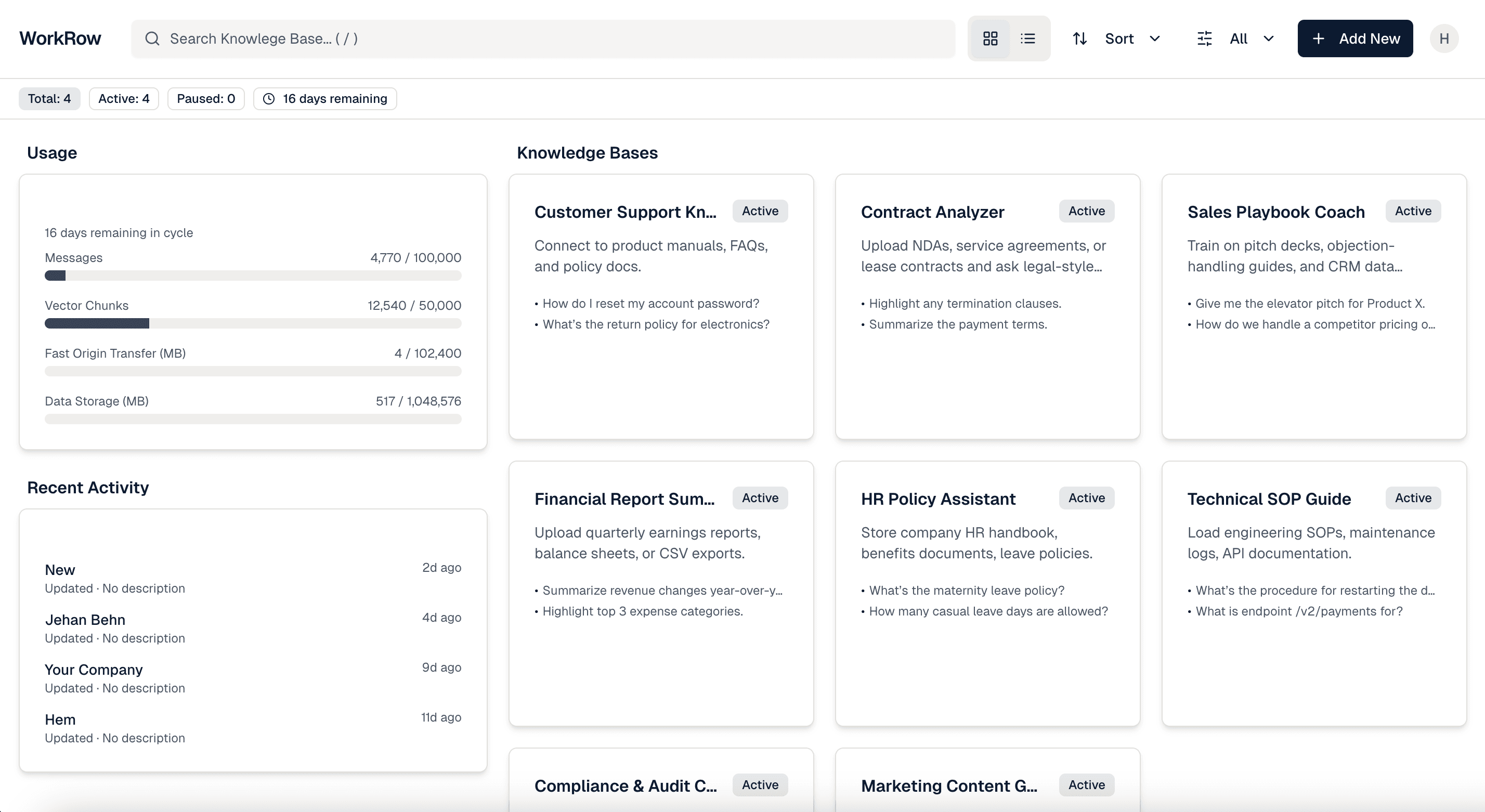Click the sort arrows icon
The image size is (1485, 812).
(x=1080, y=38)
